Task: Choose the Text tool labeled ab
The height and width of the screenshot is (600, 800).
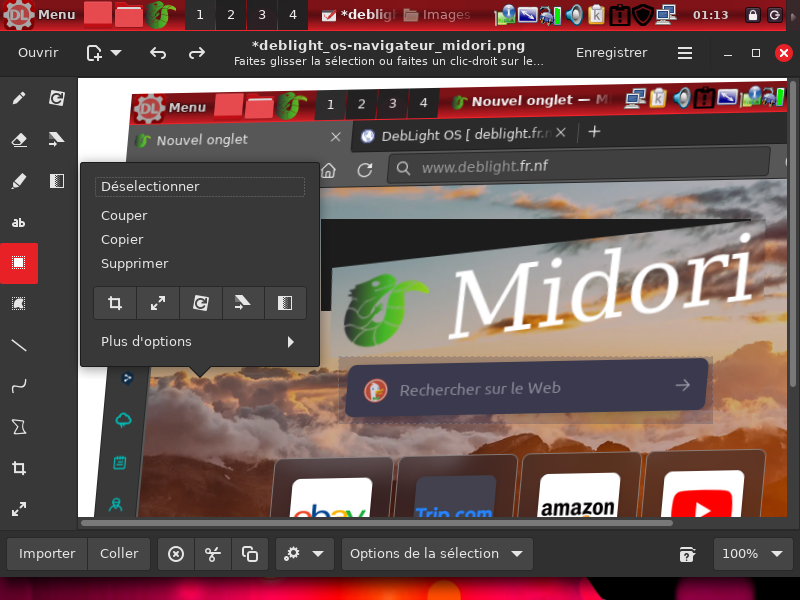Action: coord(19,222)
